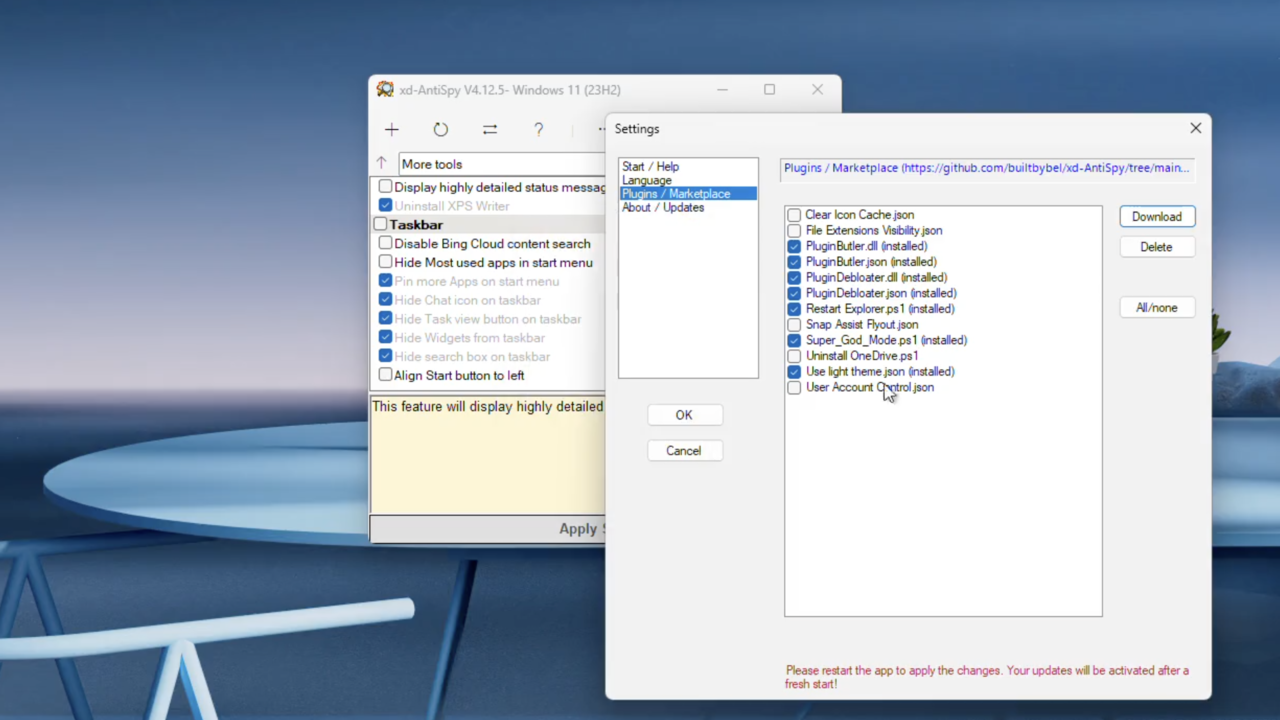This screenshot has width=1280, height=720.
Task: Switch to About / Updates section
Action: (x=663, y=207)
